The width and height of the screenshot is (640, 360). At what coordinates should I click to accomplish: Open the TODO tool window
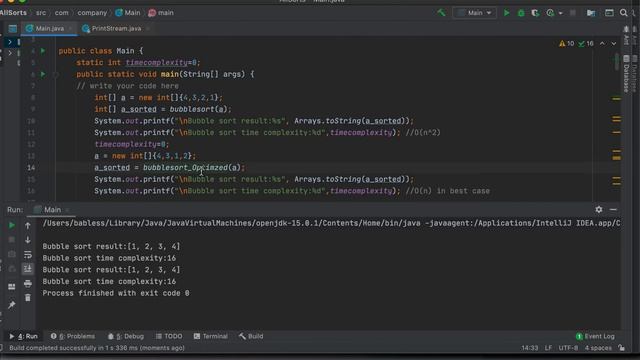169,336
